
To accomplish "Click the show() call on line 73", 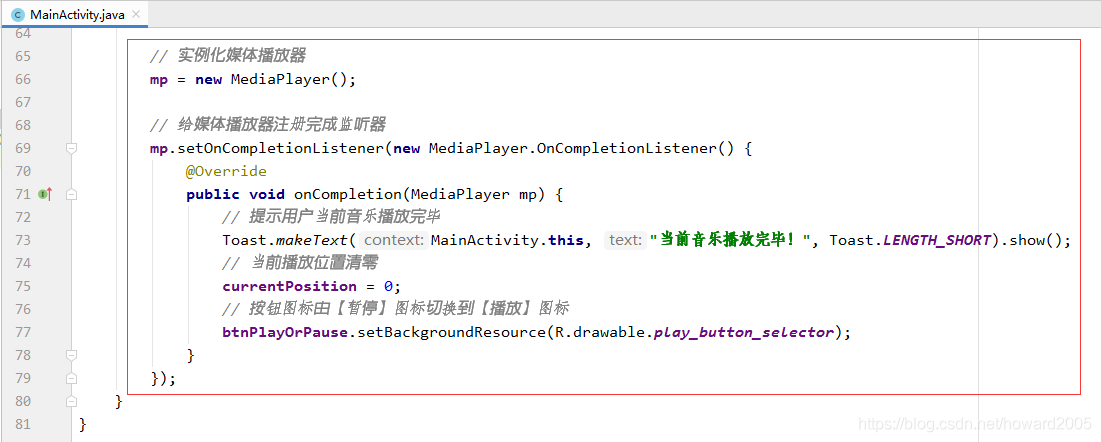I will (1034, 240).
